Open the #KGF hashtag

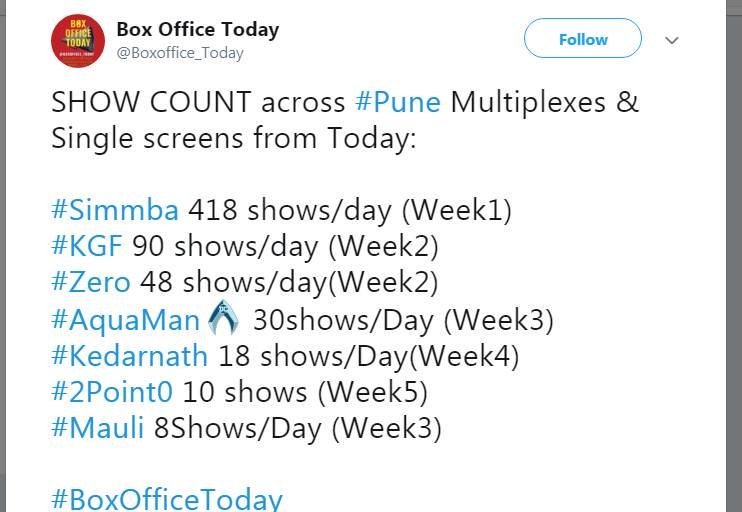(87, 246)
